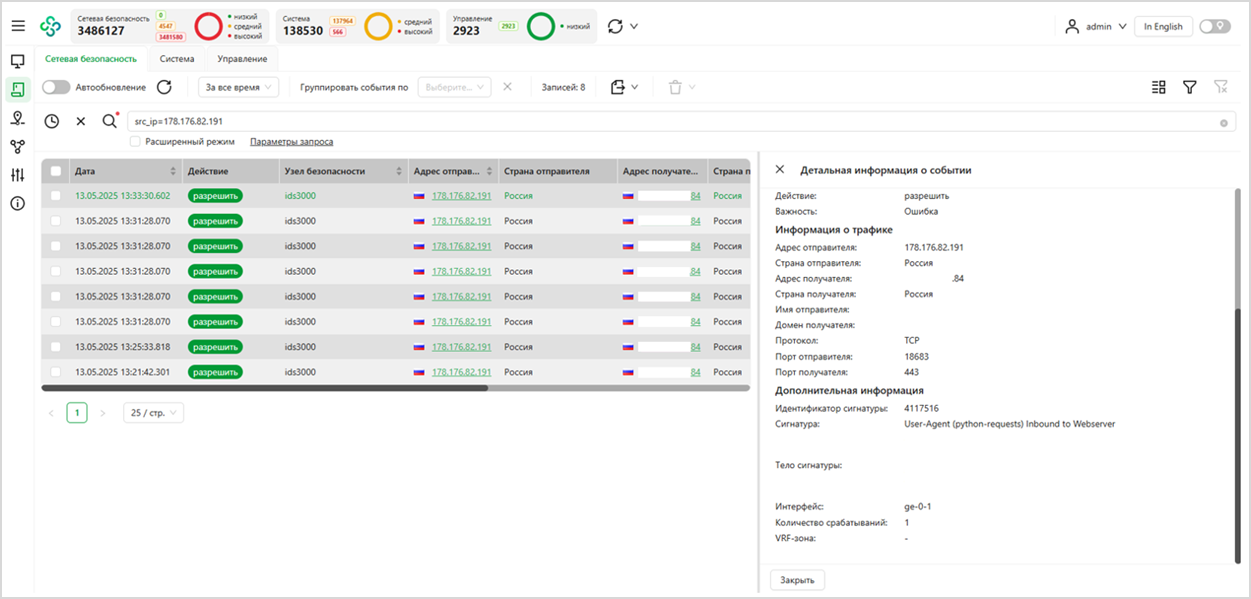This screenshot has height=599, width=1251.
Task: Expand the За все время dropdown
Action: pos(239,87)
